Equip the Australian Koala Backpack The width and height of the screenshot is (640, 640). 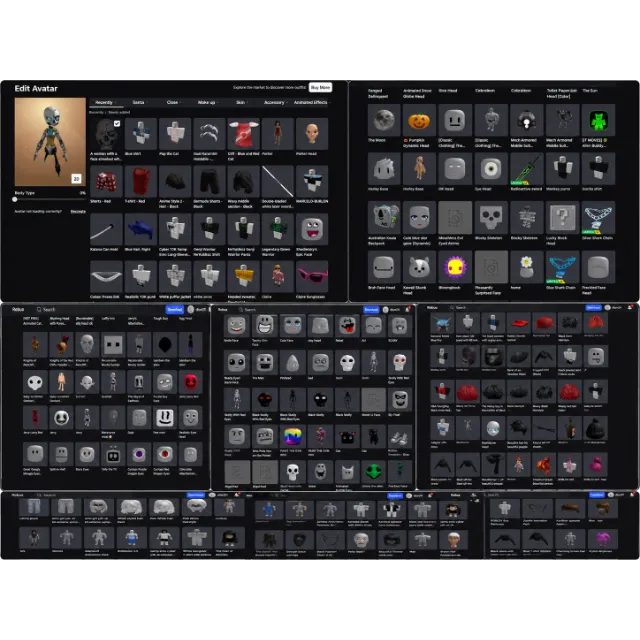point(384,217)
